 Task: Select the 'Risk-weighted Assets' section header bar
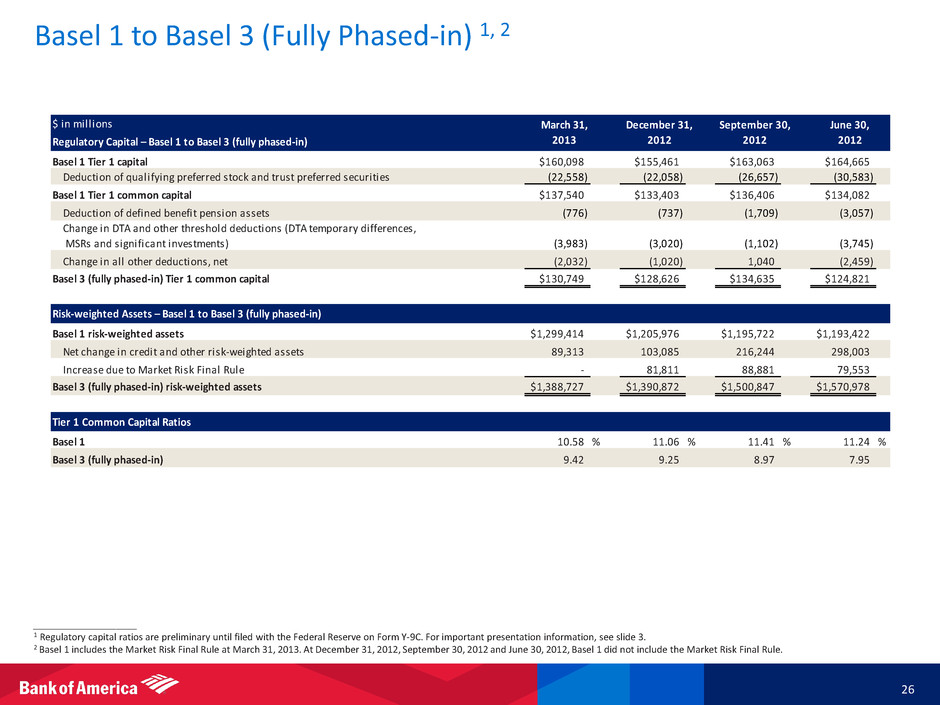pos(186,313)
